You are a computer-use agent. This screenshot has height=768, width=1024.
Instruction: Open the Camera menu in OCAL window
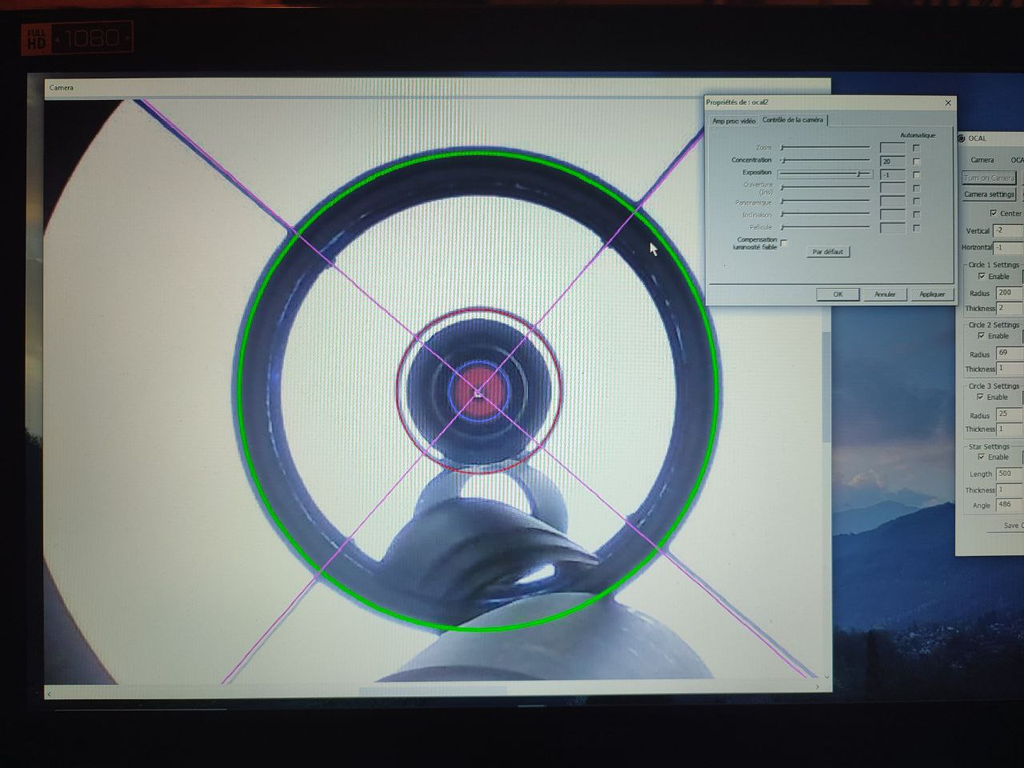982,160
